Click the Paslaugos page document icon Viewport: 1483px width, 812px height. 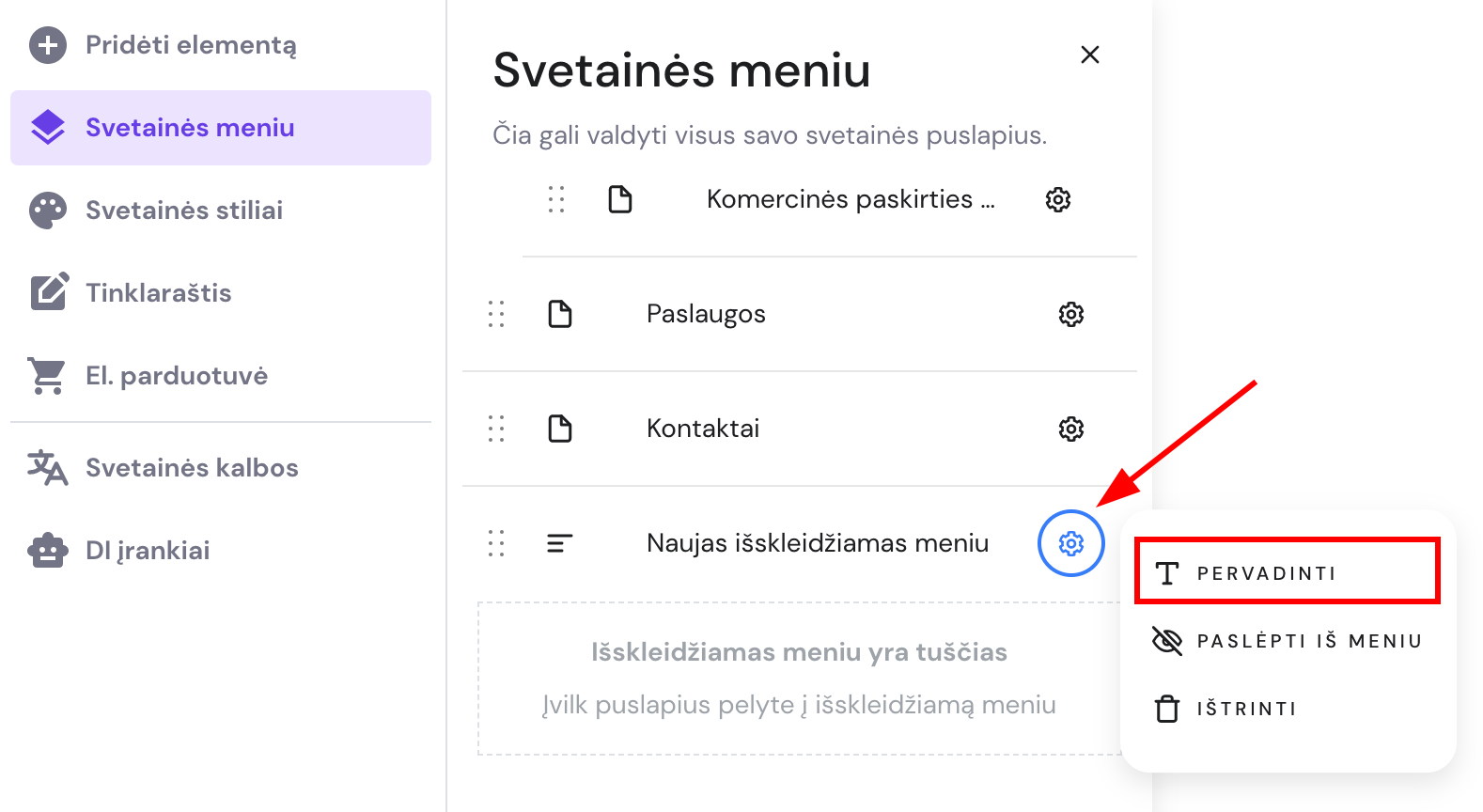(560, 314)
